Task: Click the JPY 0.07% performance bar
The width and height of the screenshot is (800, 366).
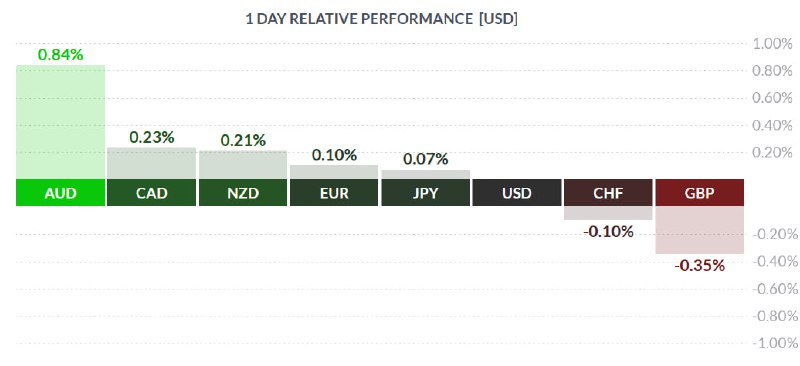Action: click(426, 175)
